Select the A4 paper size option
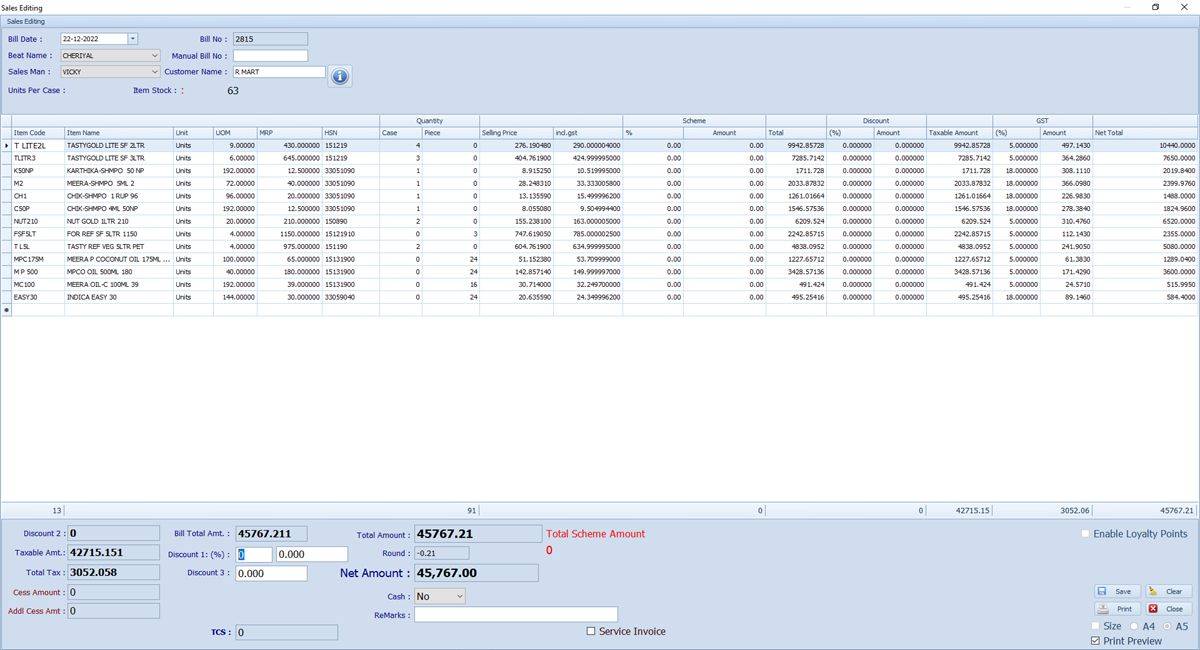The height and width of the screenshot is (650, 1200). tap(1134, 626)
